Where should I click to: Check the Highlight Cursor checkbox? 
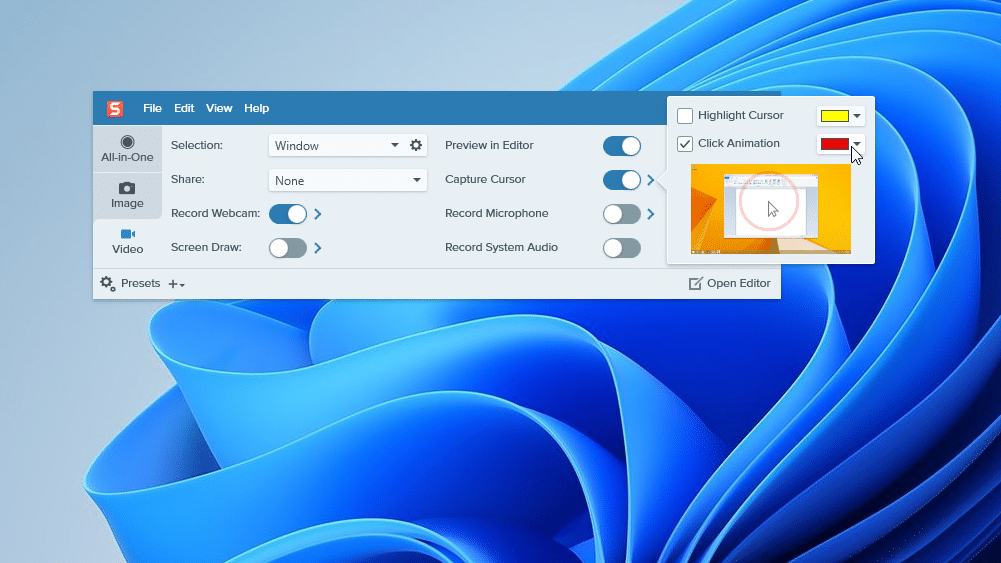click(685, 116)
